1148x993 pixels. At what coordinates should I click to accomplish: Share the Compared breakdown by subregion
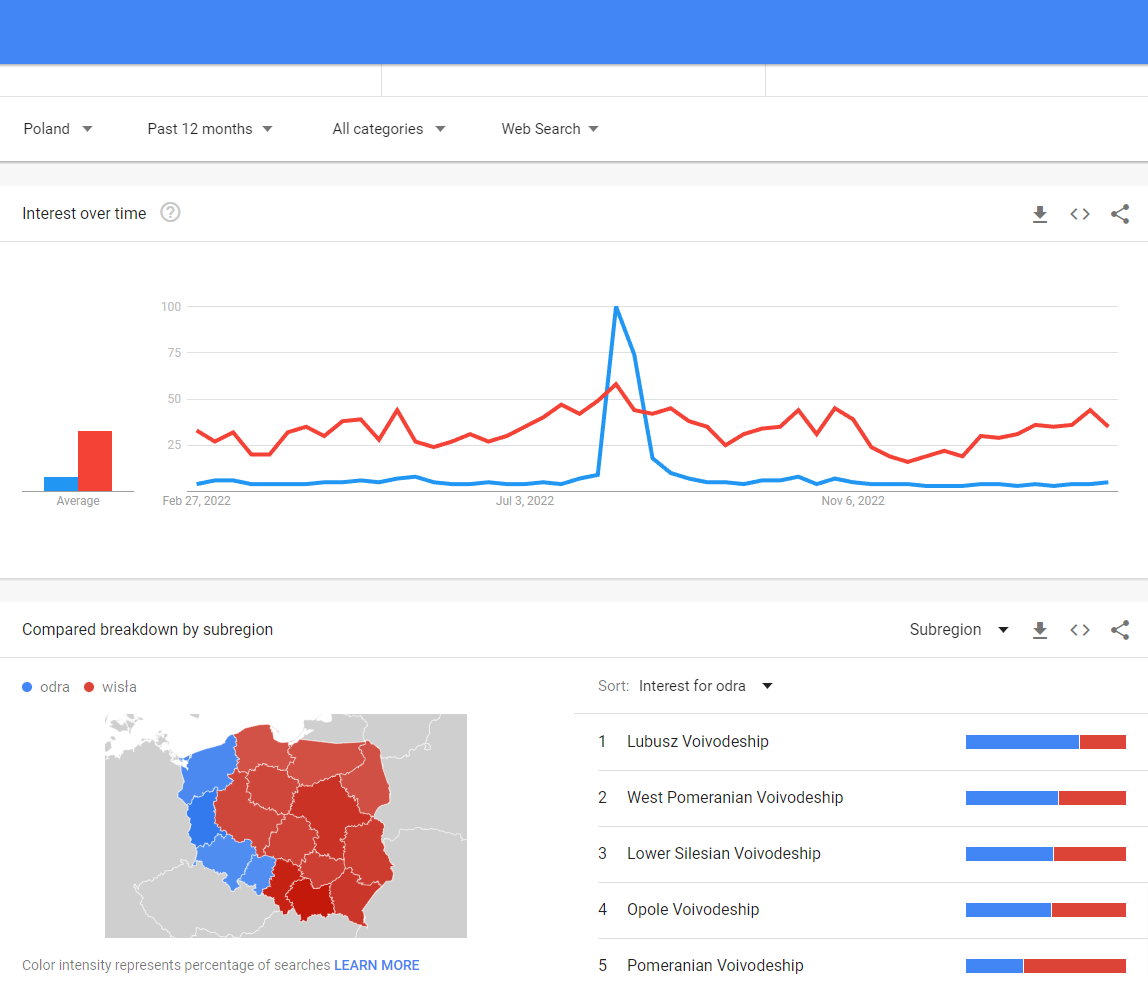coord(1120,630)
